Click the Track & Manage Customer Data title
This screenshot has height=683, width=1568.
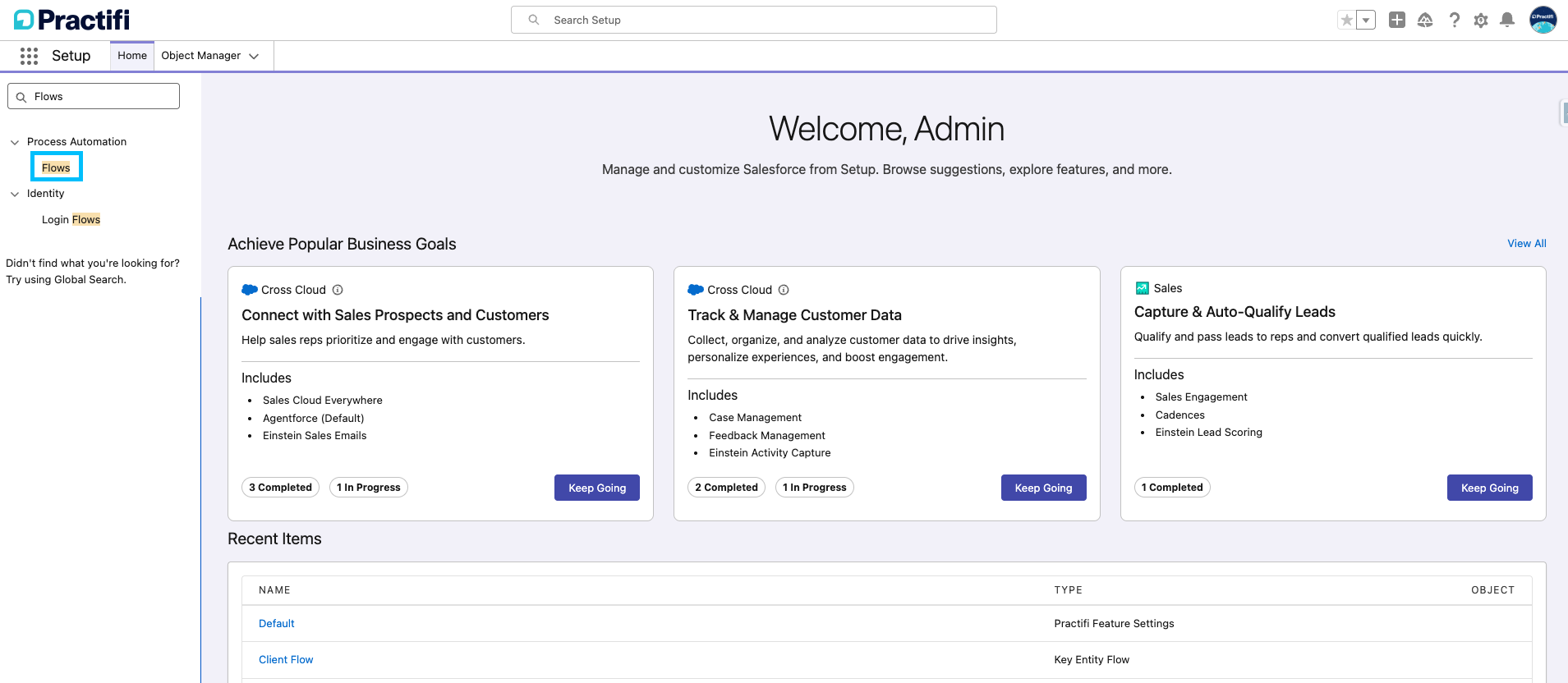[794, 315]
